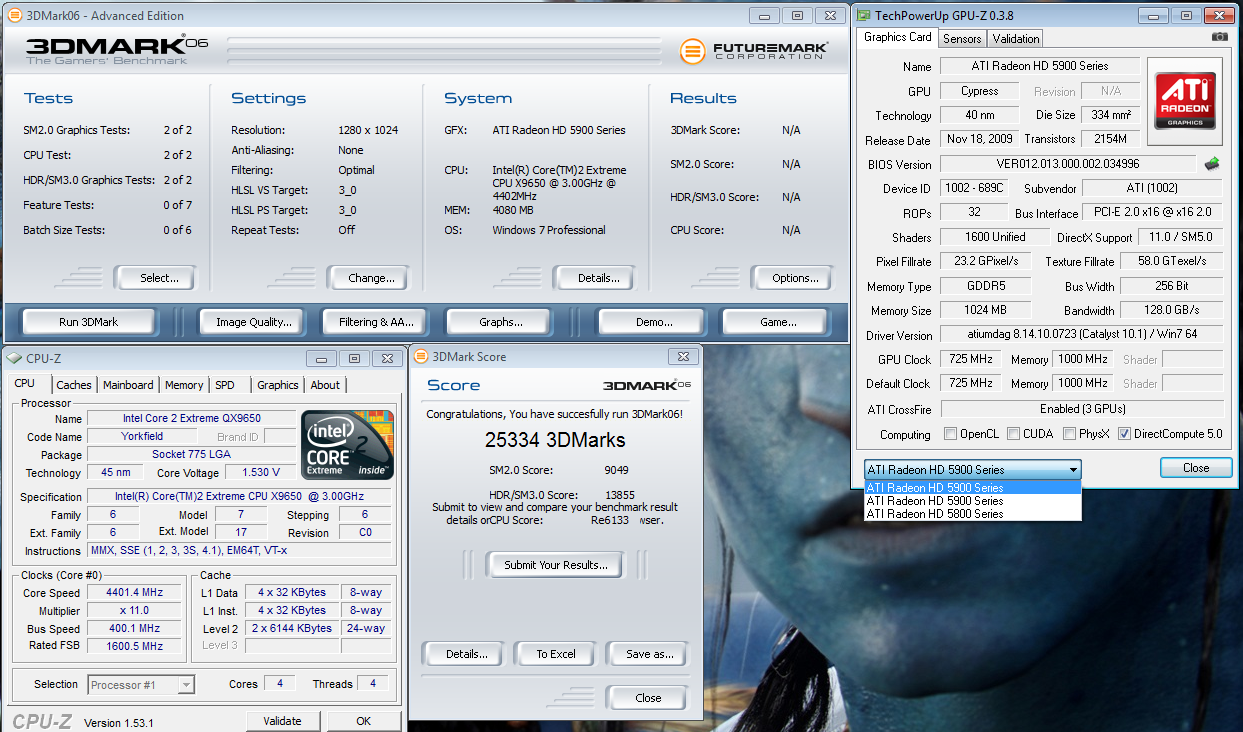Image resolution: width=1243 pixels, height=732 pixels.
Task: Select the highlighted ATI Radeon HD 5900 Series entry
Action: click(x=973, y=488)
